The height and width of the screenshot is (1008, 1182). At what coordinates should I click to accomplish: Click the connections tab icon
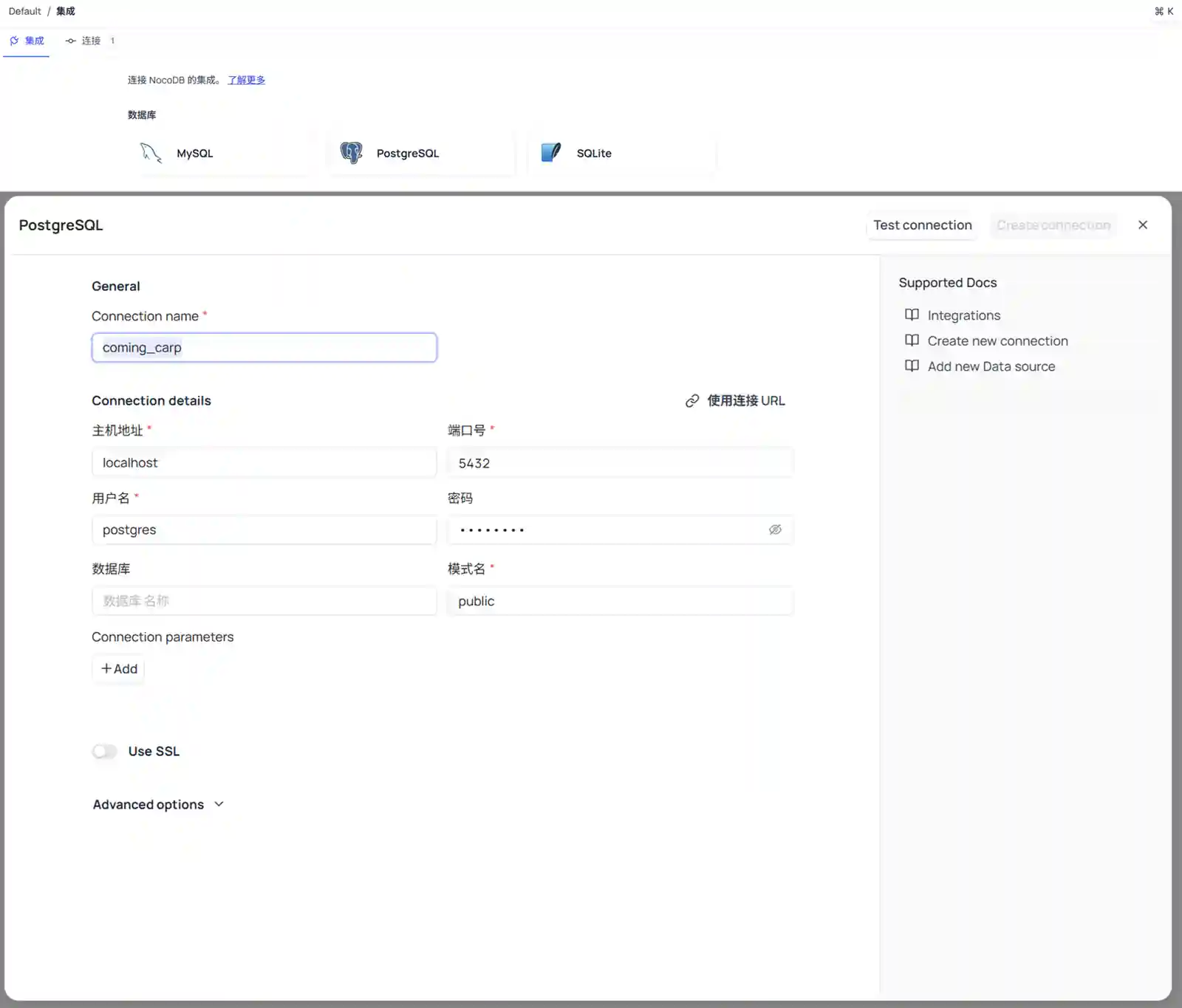(x=71, y=41)
